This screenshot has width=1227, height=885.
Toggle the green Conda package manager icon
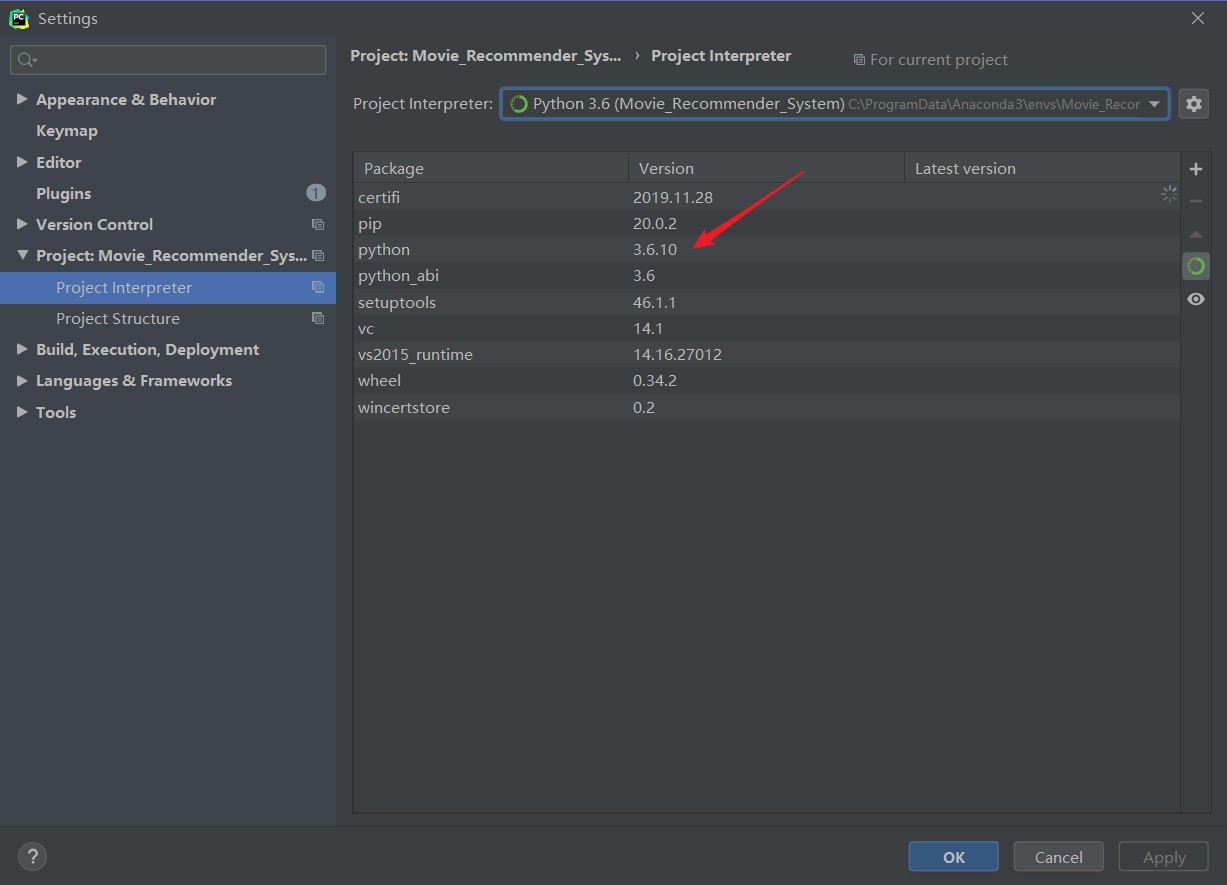pos(1196,266)
